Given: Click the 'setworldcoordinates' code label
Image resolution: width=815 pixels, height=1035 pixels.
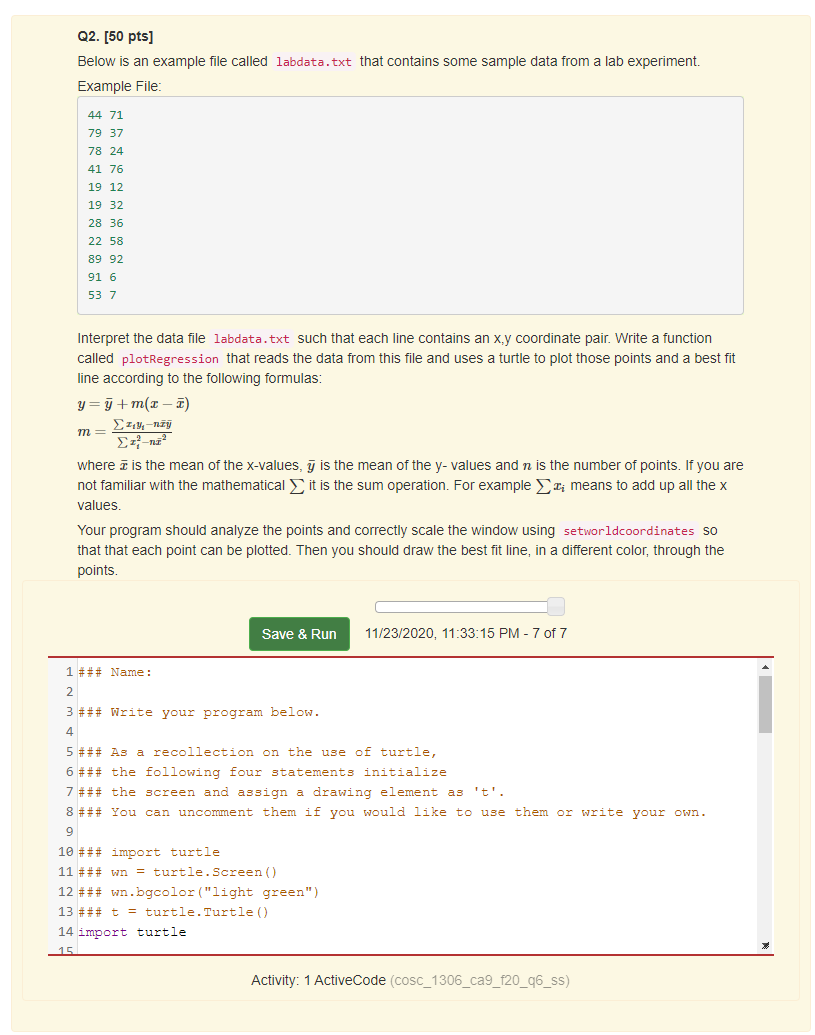Looking at the screenshot, I should [x=629, y=531].
